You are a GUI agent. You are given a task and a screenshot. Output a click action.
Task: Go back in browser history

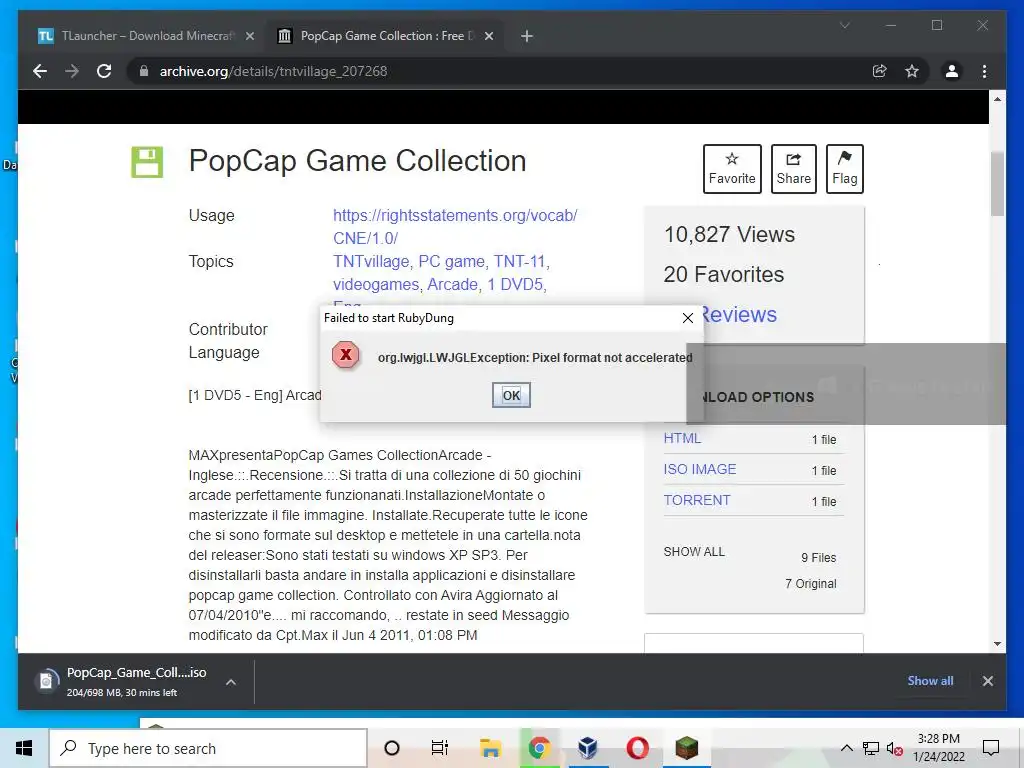40,71
